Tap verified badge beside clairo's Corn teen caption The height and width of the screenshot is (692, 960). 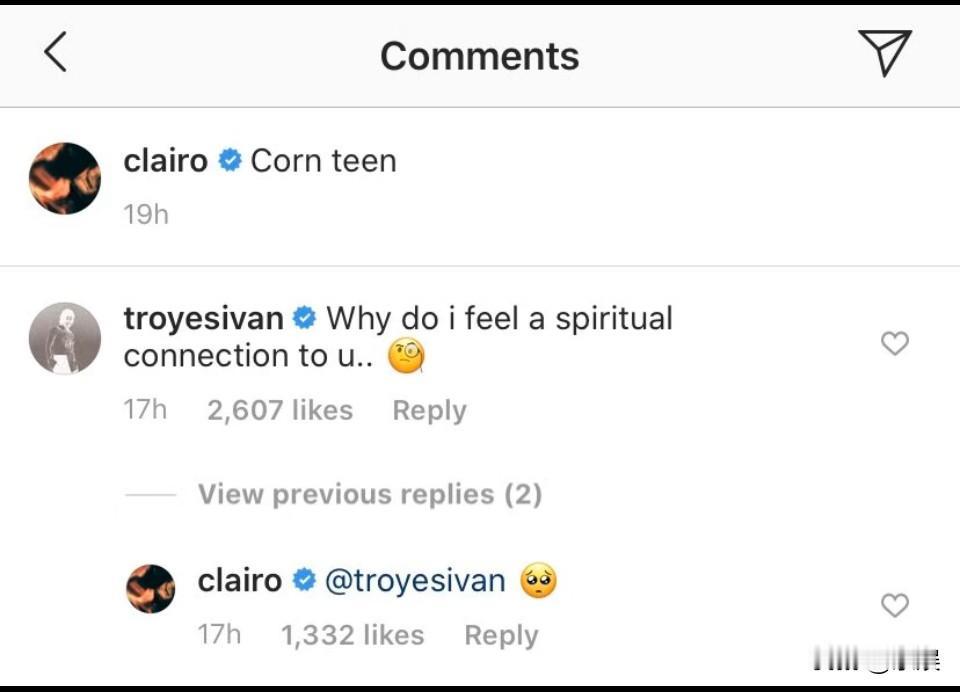pos(230,161)
